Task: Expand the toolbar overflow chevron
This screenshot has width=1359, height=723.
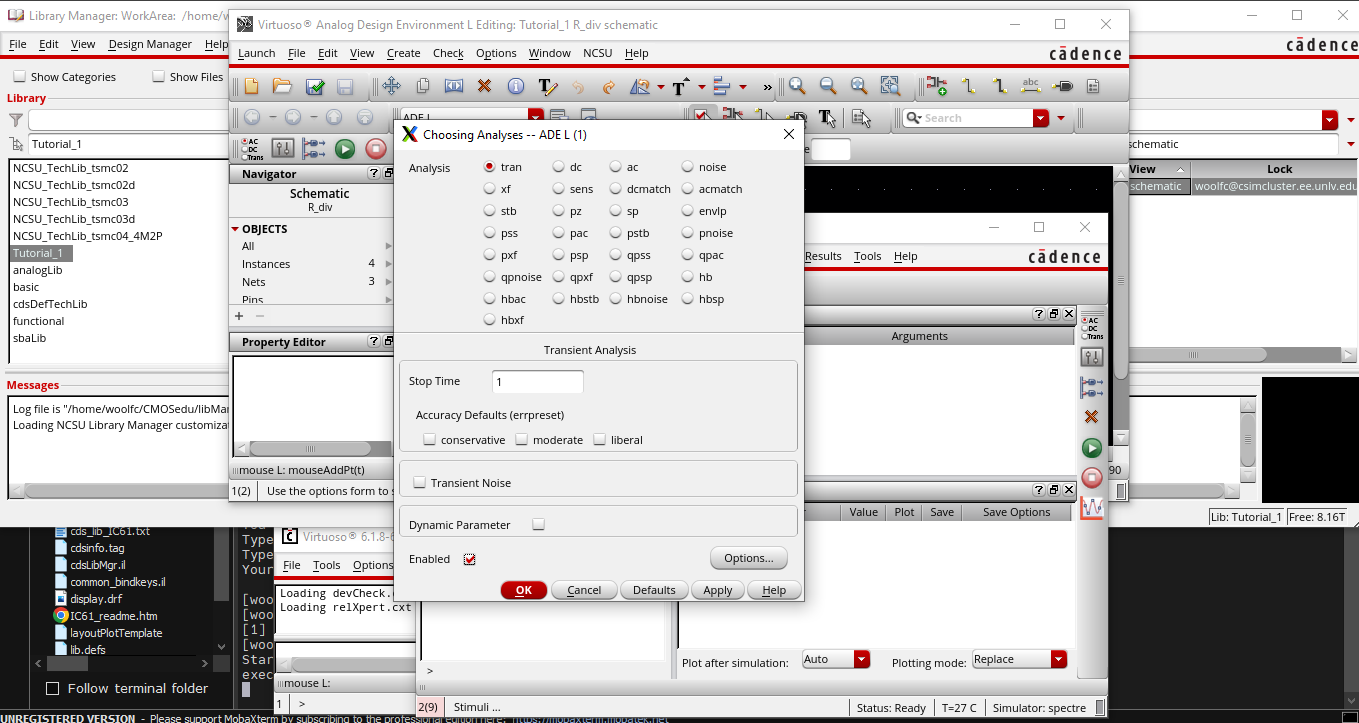Action: [x=767, y=87]
